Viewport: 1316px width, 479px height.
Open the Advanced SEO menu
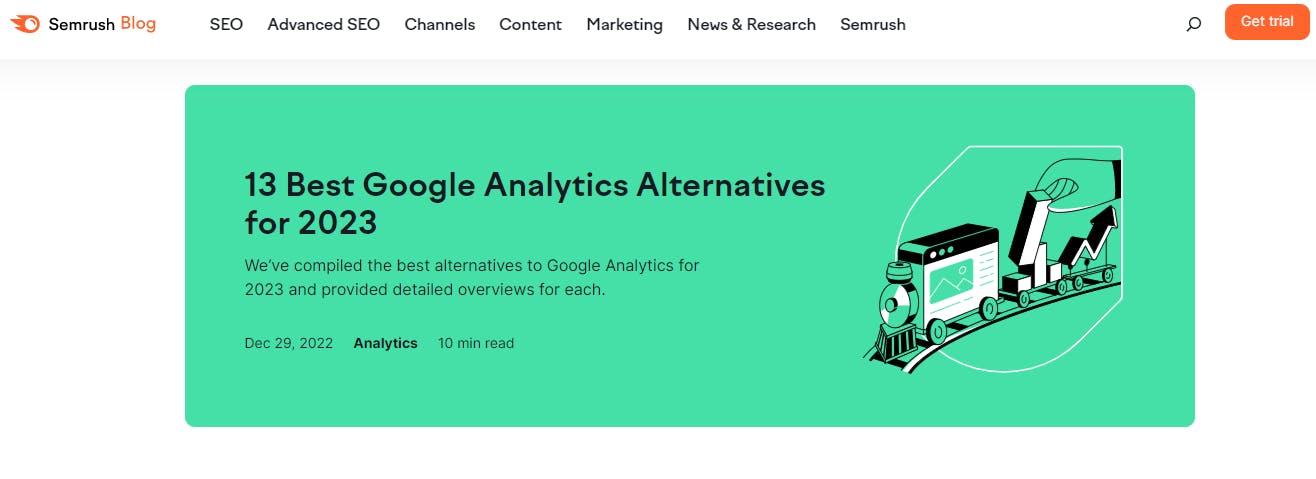324,24
